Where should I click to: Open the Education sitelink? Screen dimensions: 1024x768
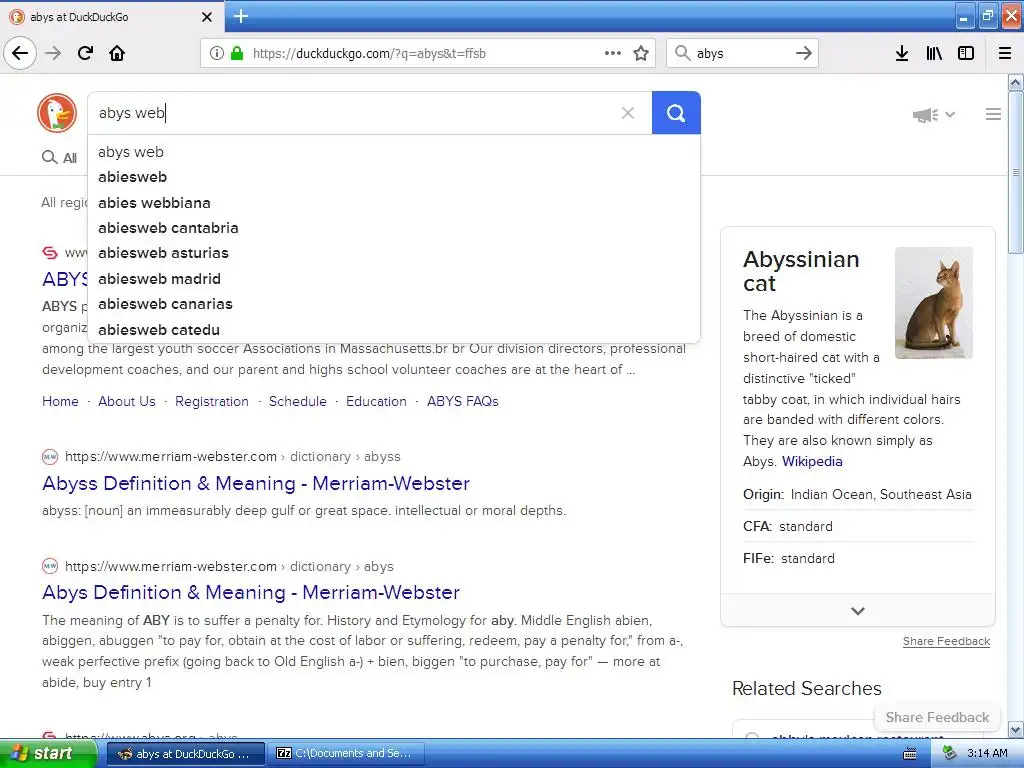pos(376,401)
